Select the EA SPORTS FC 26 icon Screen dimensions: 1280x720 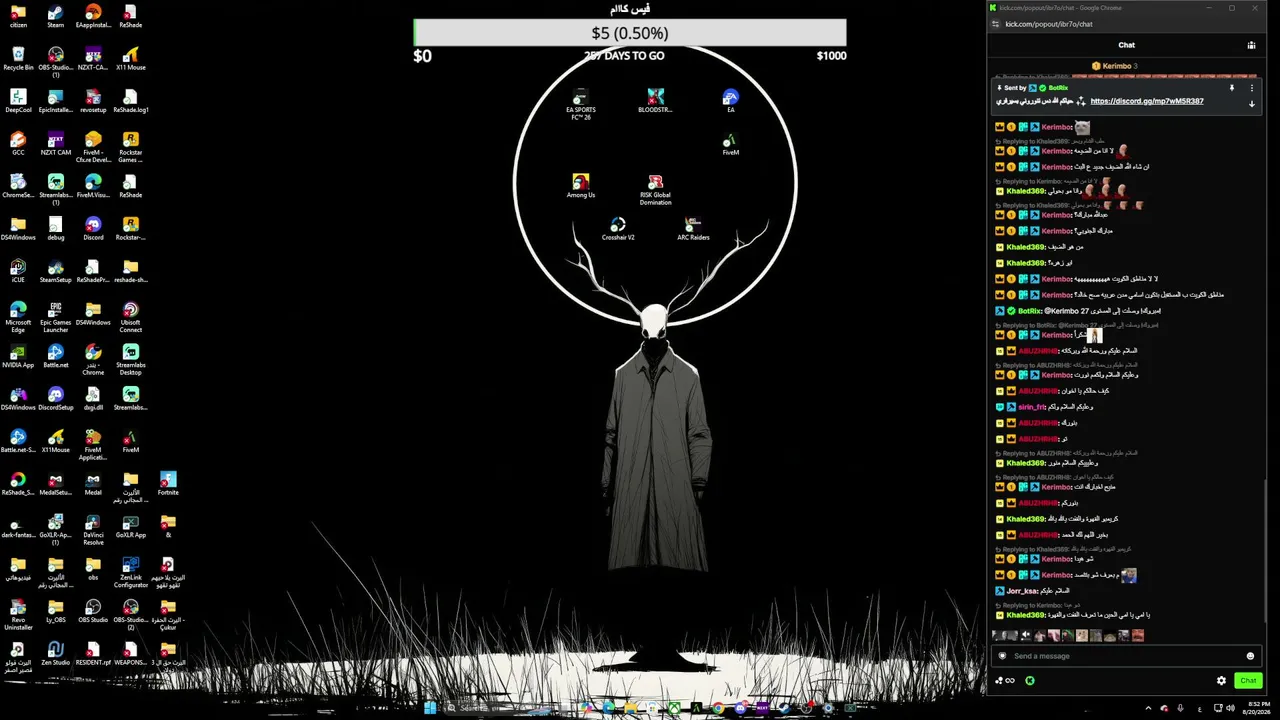pyautogui.click(x=581, y=105)
